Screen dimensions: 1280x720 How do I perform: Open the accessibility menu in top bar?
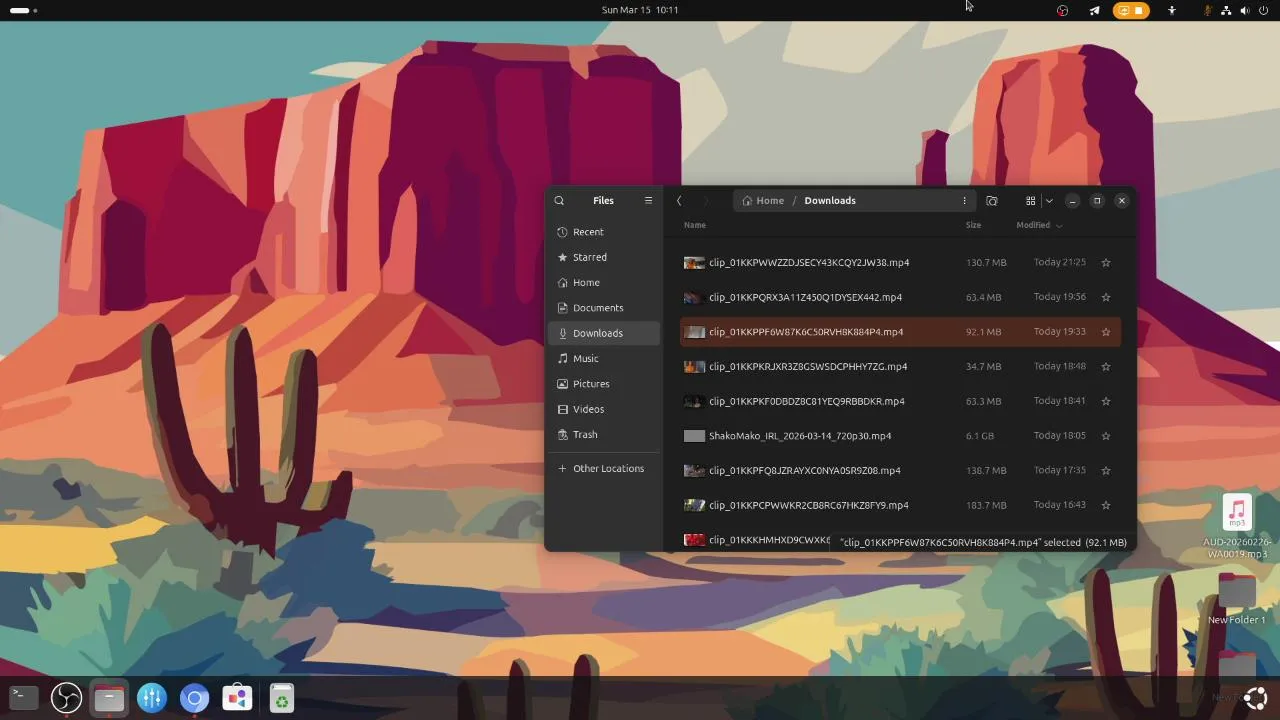pos(1172,10)
